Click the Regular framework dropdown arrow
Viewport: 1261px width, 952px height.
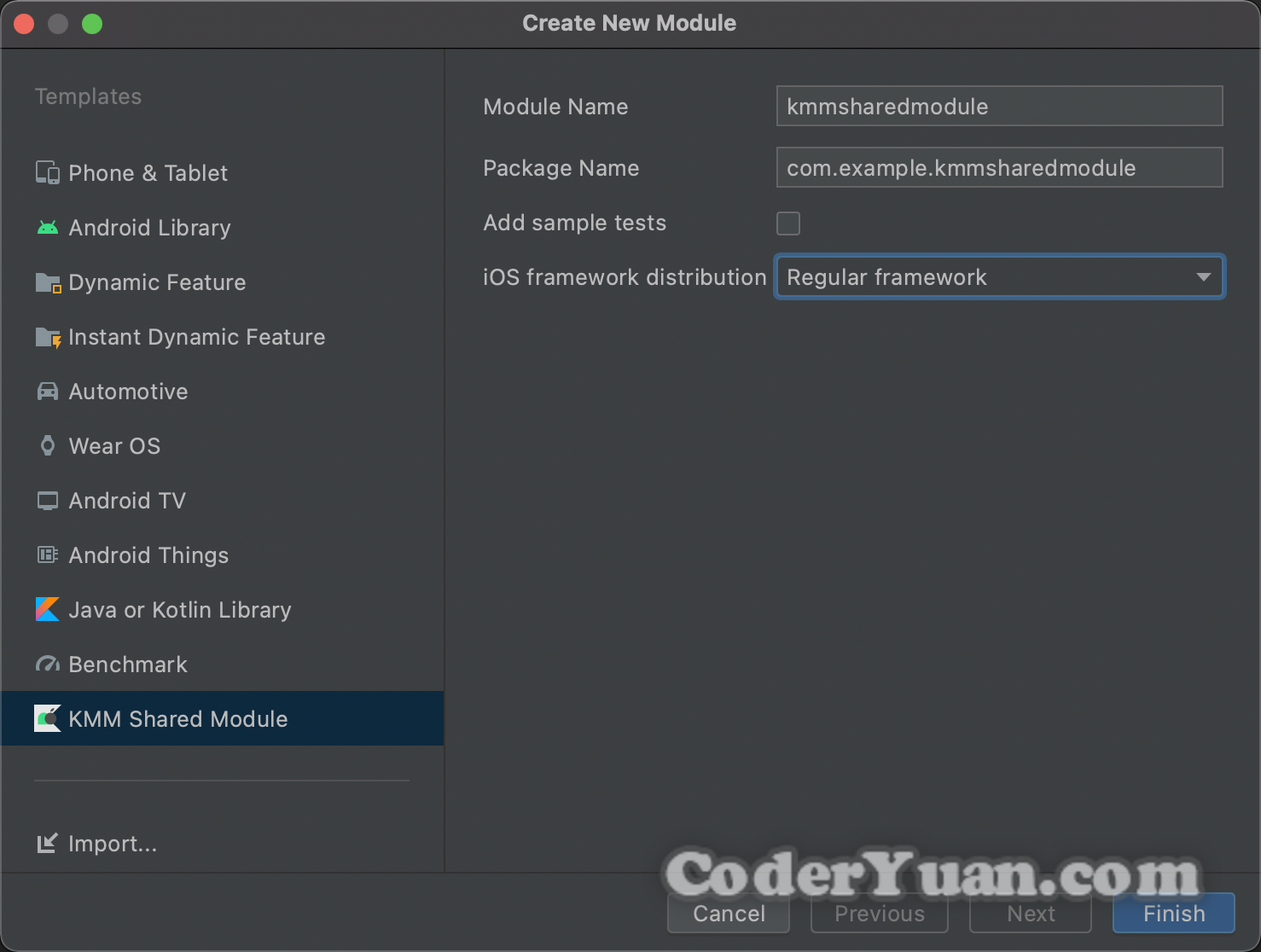click(1204, 277)
